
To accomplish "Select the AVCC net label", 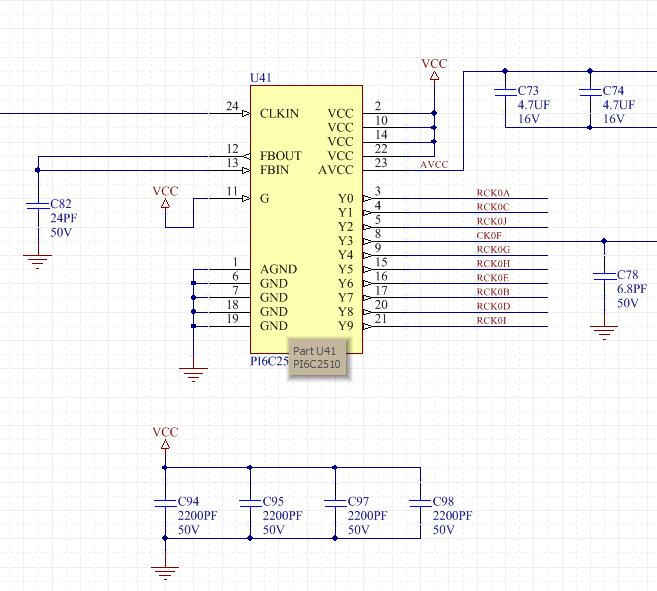I will click(x=434, y=165).
